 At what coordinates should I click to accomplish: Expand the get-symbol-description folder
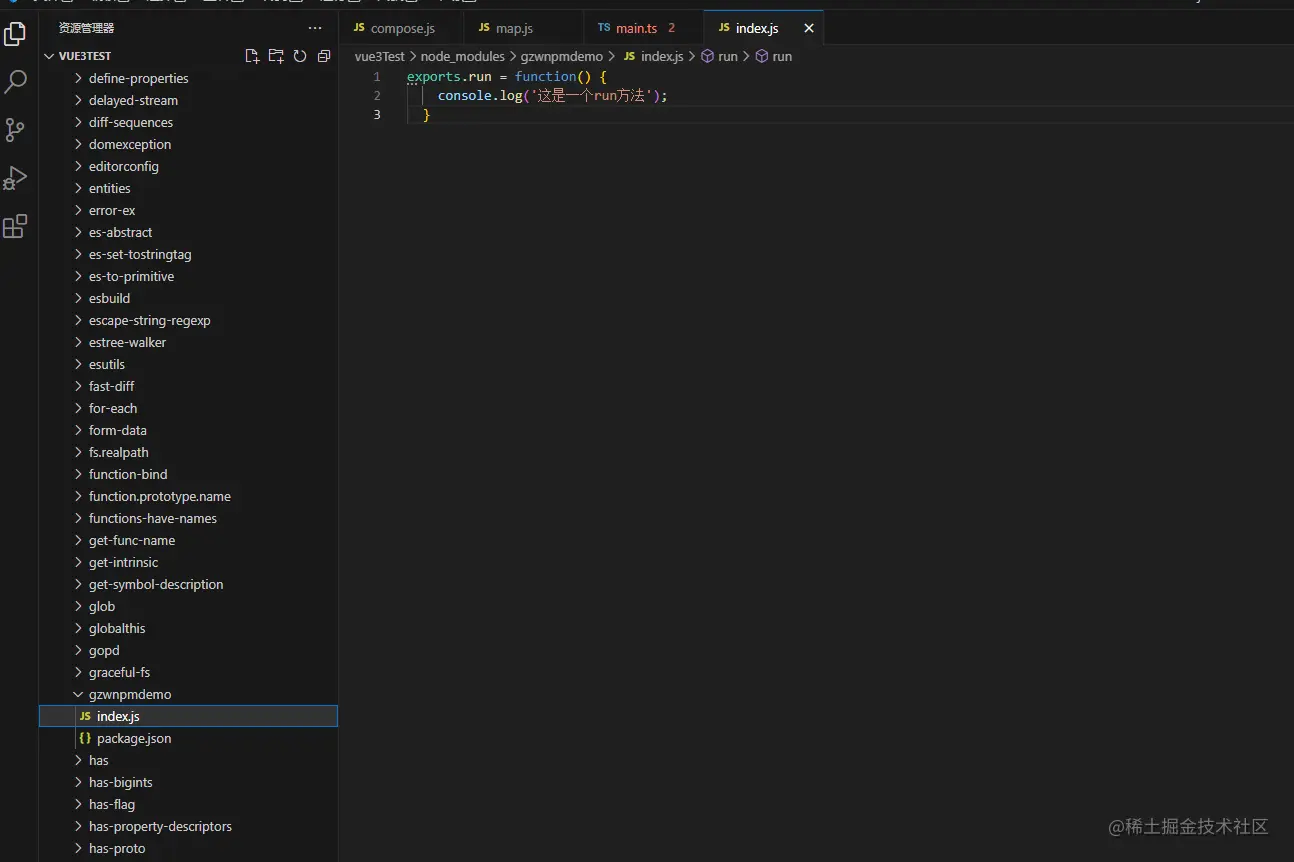[188, 584]
